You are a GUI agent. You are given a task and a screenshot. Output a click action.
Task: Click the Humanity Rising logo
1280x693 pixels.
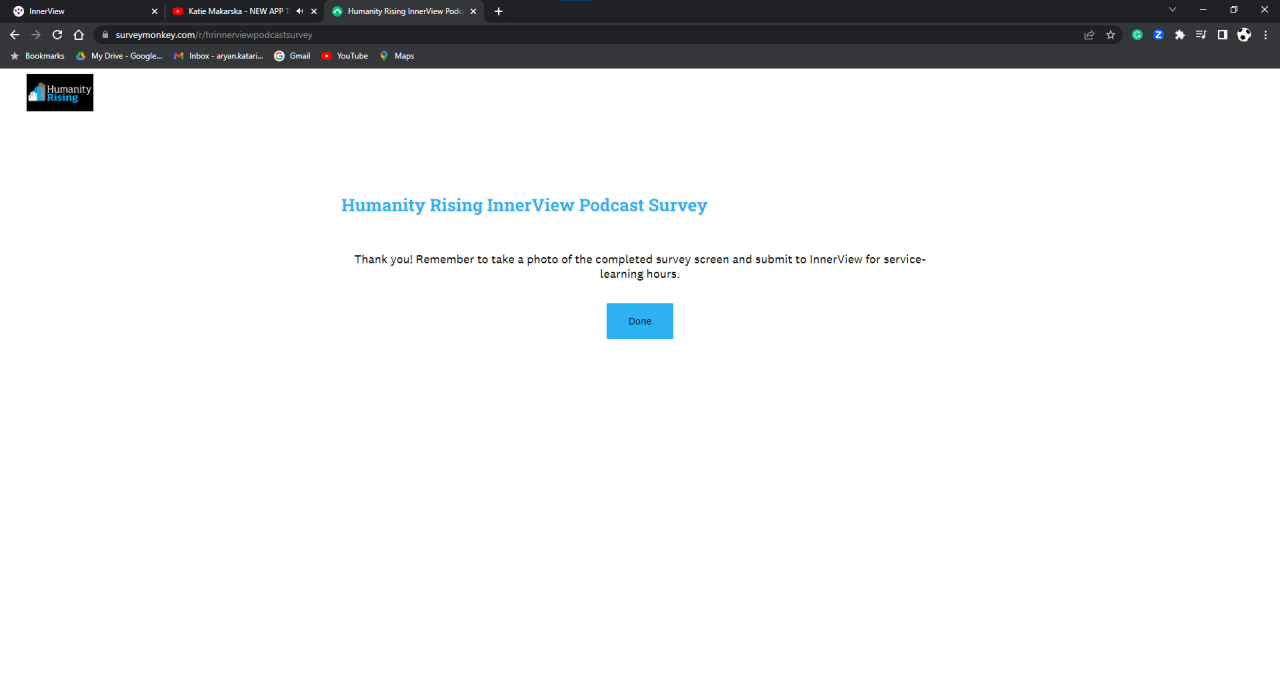[x=60, y=92]
